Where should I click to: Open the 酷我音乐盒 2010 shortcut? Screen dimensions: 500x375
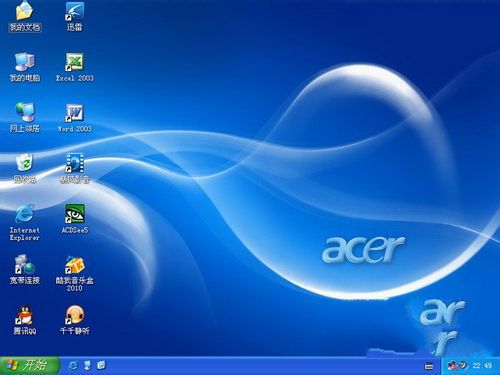point(74,274)
